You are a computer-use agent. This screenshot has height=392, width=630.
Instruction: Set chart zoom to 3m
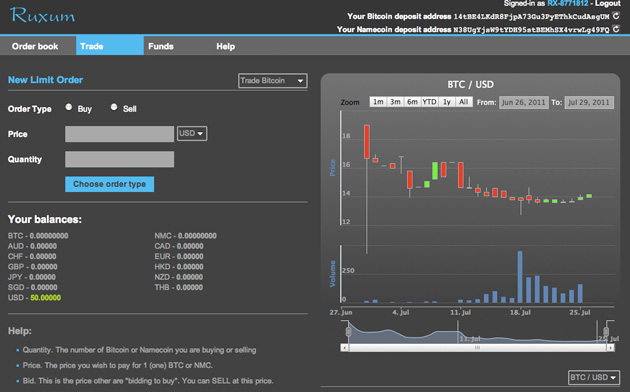395,102
